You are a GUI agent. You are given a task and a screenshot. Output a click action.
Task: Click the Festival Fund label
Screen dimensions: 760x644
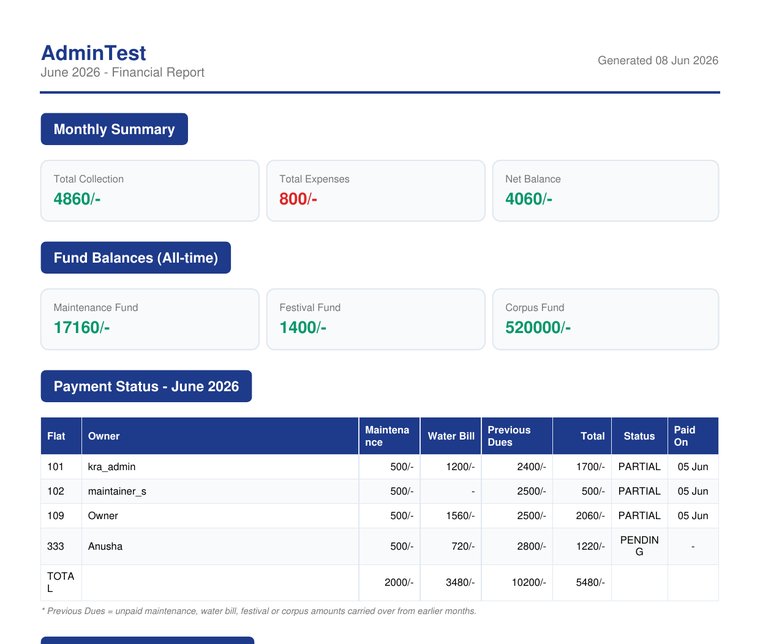click(310, 307)
